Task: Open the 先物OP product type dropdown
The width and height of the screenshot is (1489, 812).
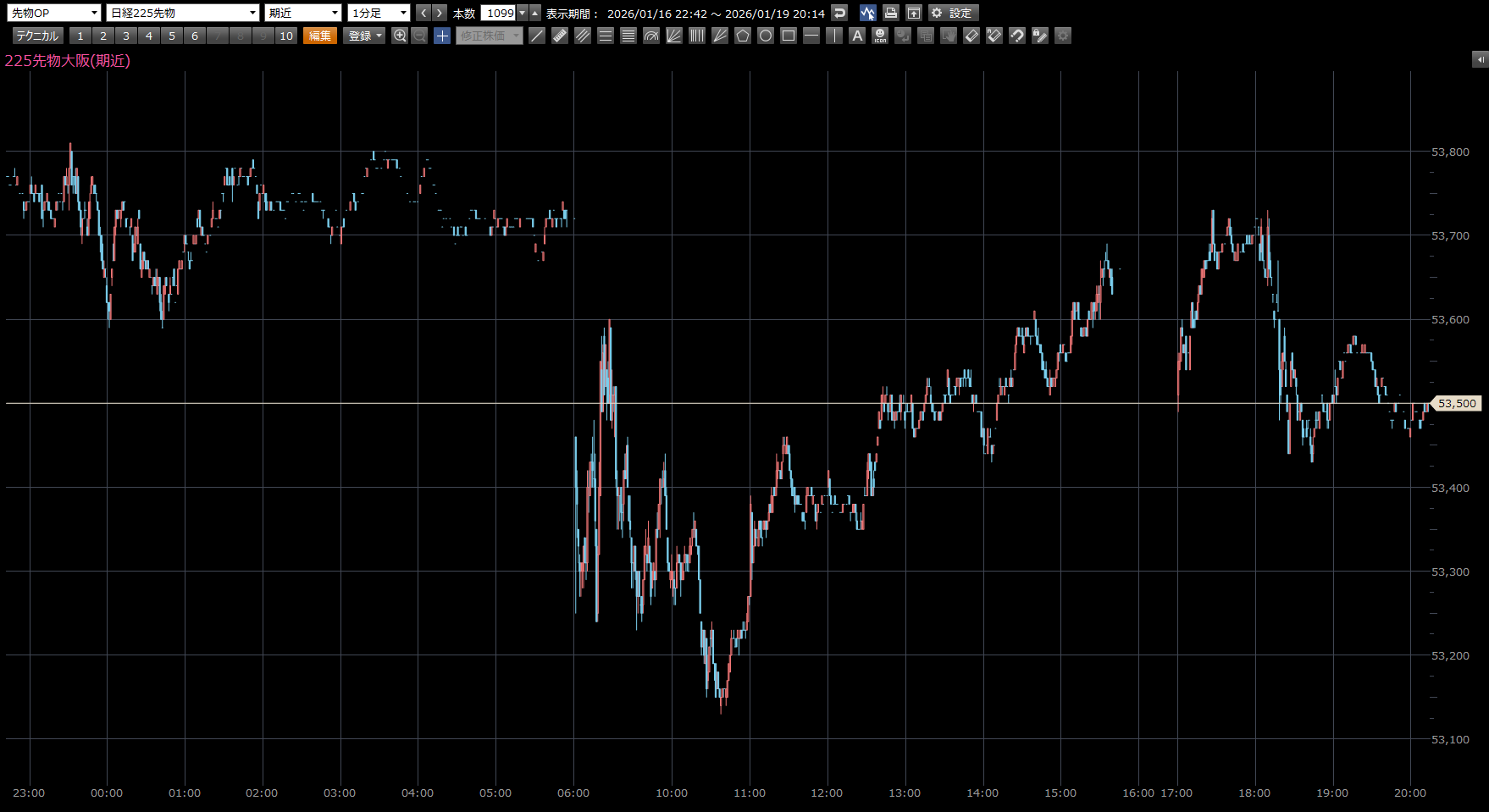Action: click(55, 13)
